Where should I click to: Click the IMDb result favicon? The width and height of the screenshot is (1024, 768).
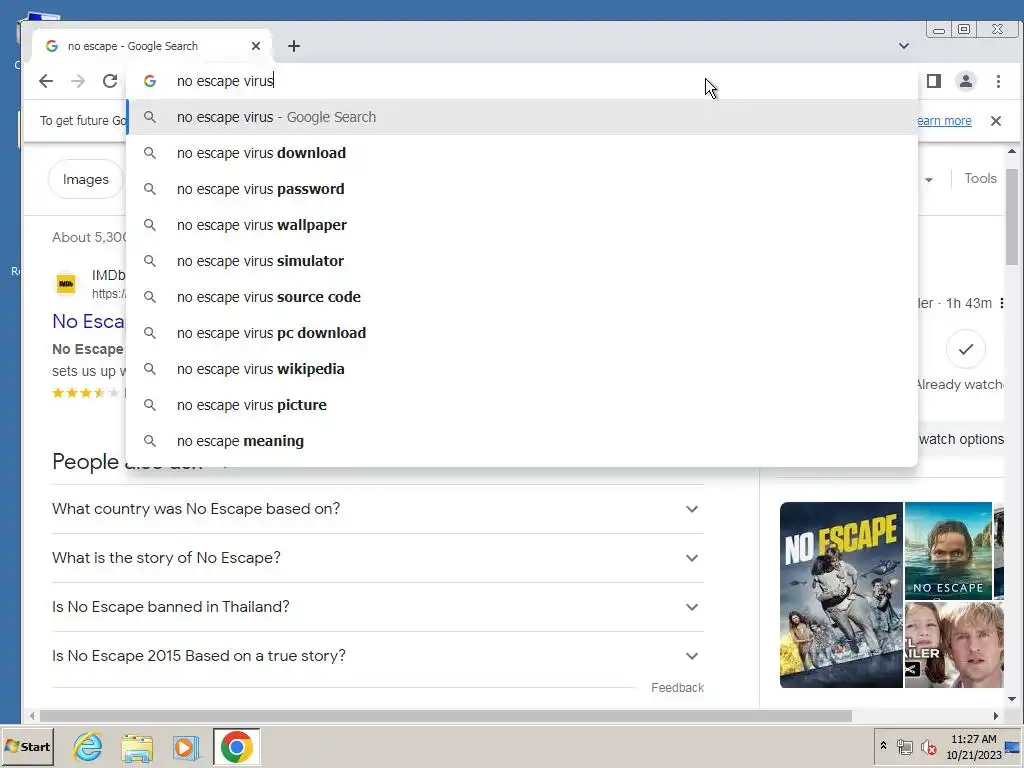tap(66, 283)
